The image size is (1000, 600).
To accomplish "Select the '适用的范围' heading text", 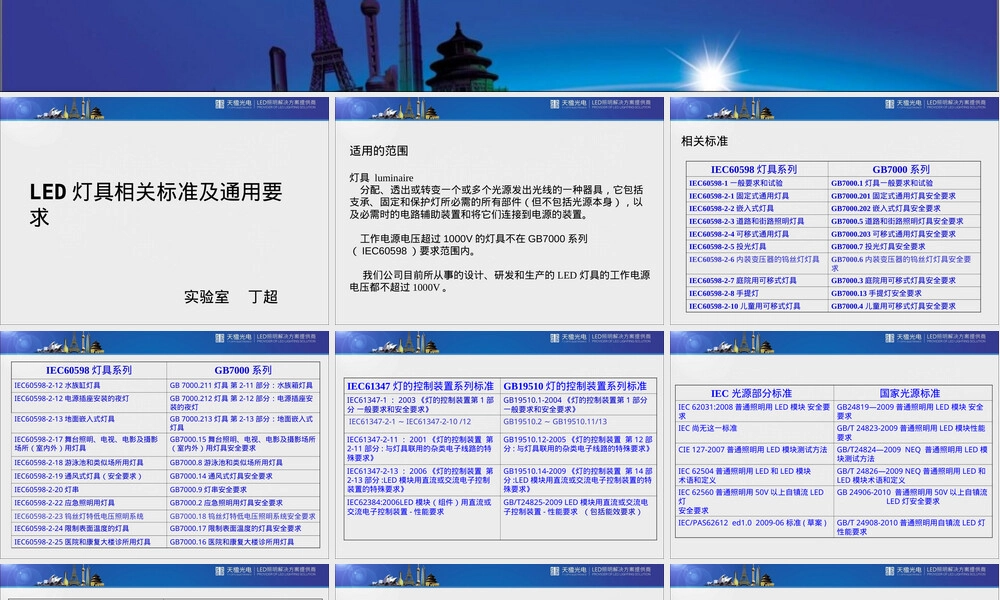I will point(379,151).
